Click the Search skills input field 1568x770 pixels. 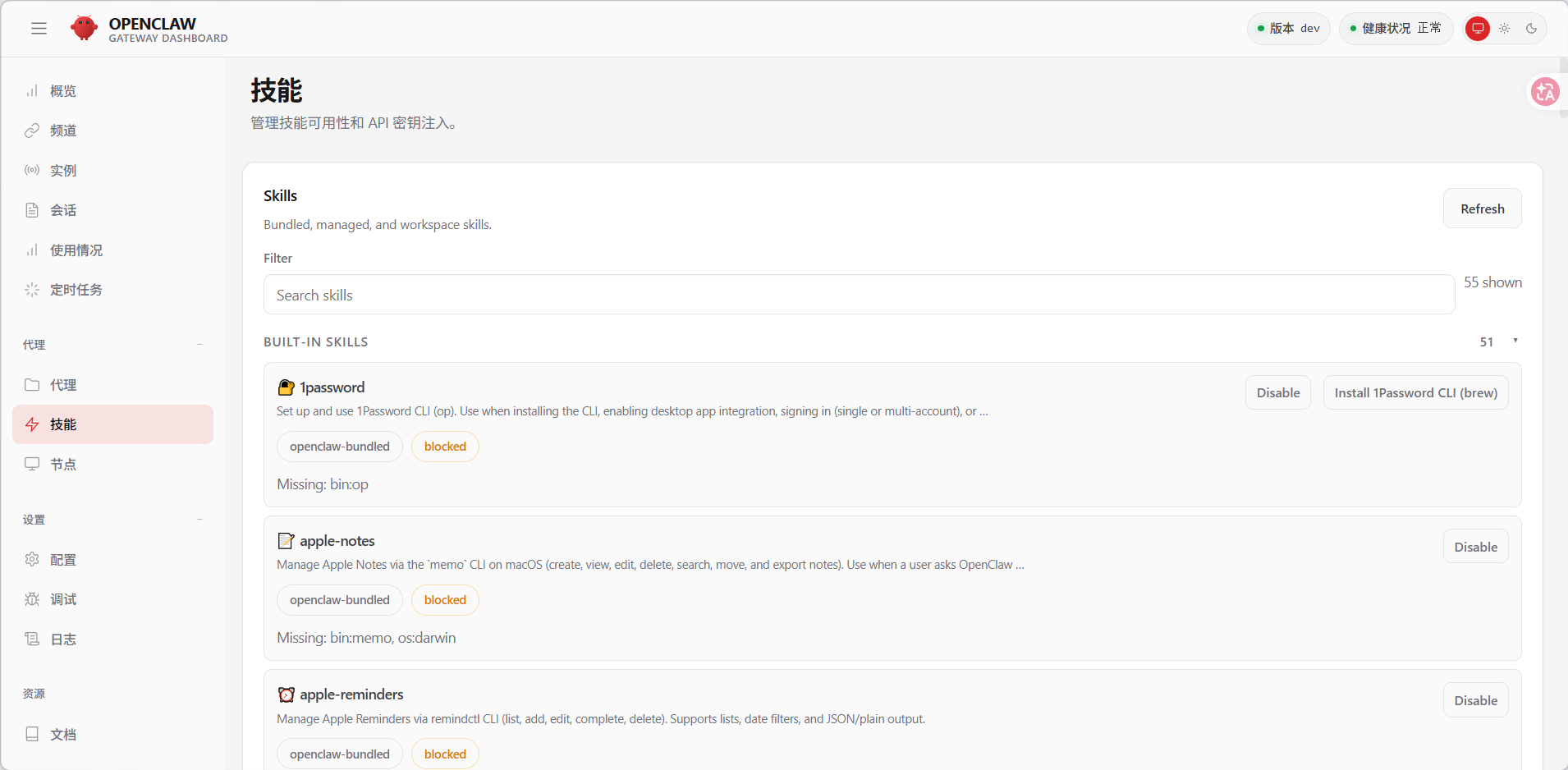858,296
